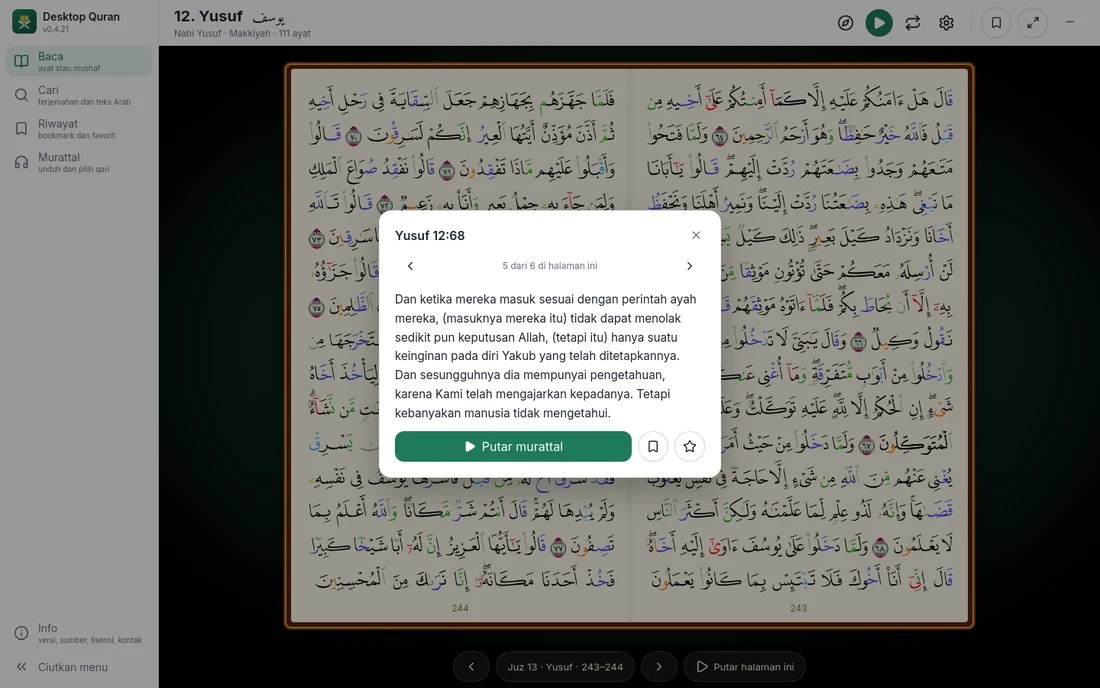
Task: Start playback with the green play button
Action: click(879, 23)
